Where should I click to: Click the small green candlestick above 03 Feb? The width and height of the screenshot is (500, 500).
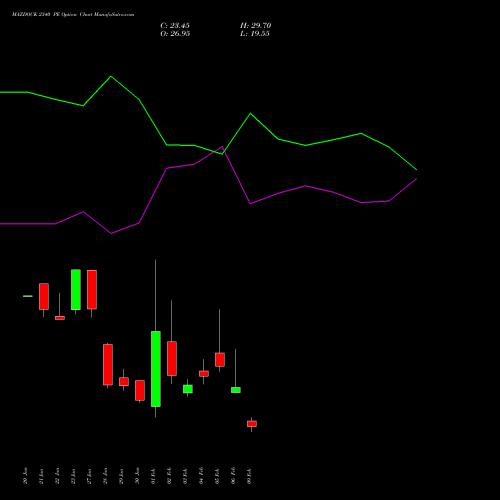[x=188, y=389]
